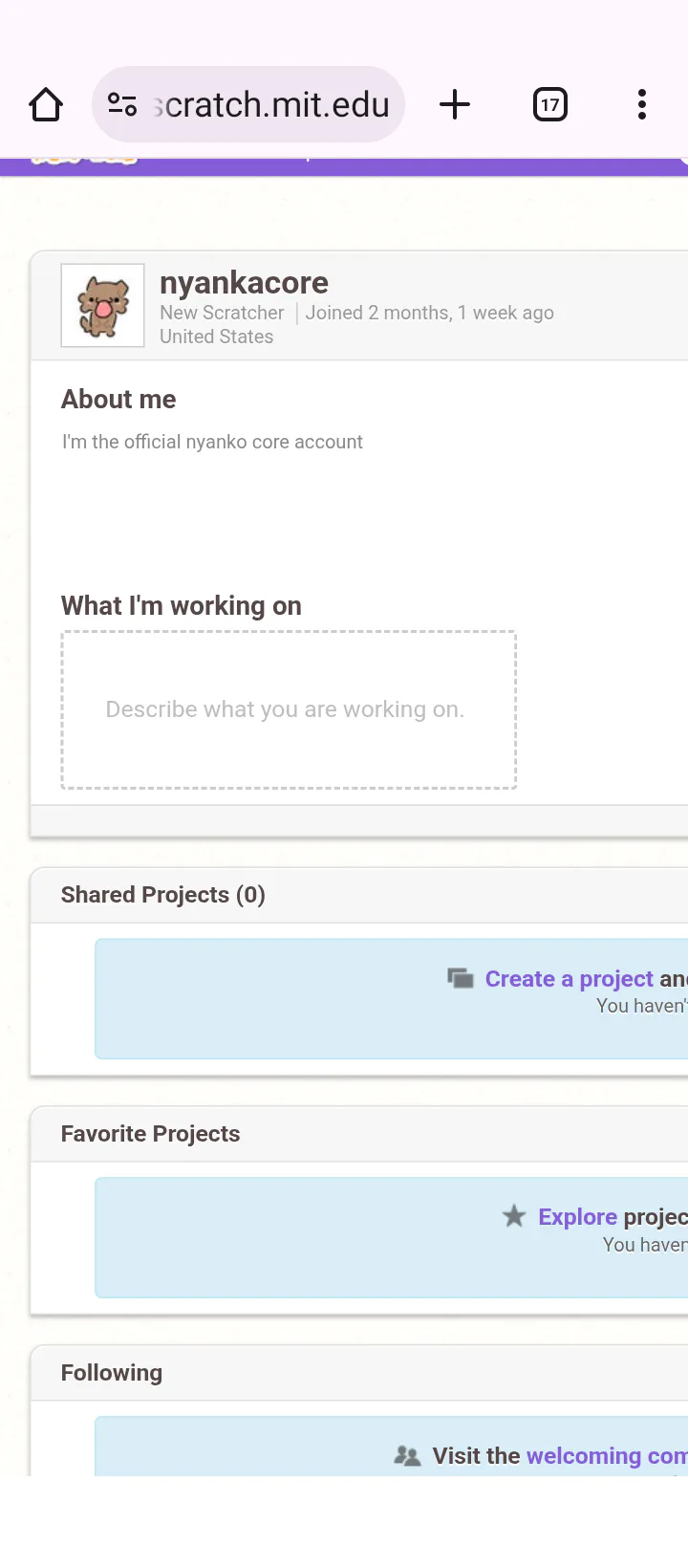Click the Following section header
Image resolution: width=688 pixels, height=1568 pixels.
click(x=112, y=1373)
